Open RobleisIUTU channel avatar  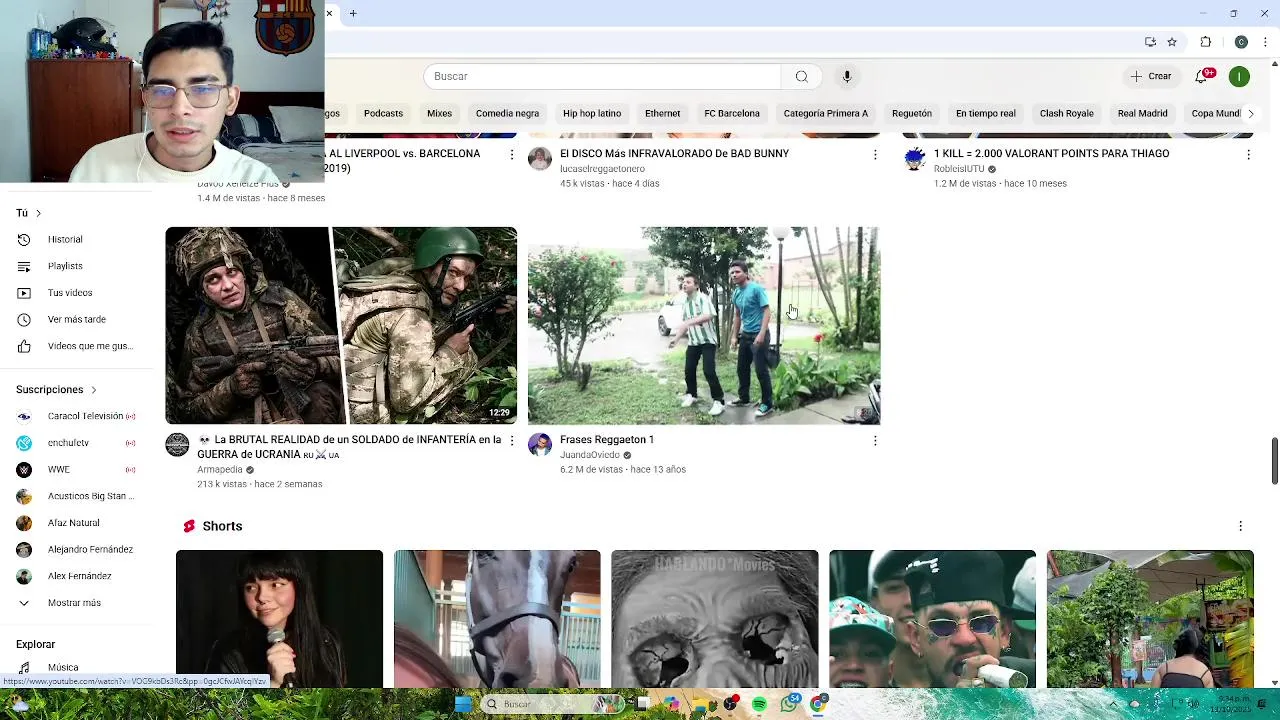pyautogui.click(x=914, y=159)
